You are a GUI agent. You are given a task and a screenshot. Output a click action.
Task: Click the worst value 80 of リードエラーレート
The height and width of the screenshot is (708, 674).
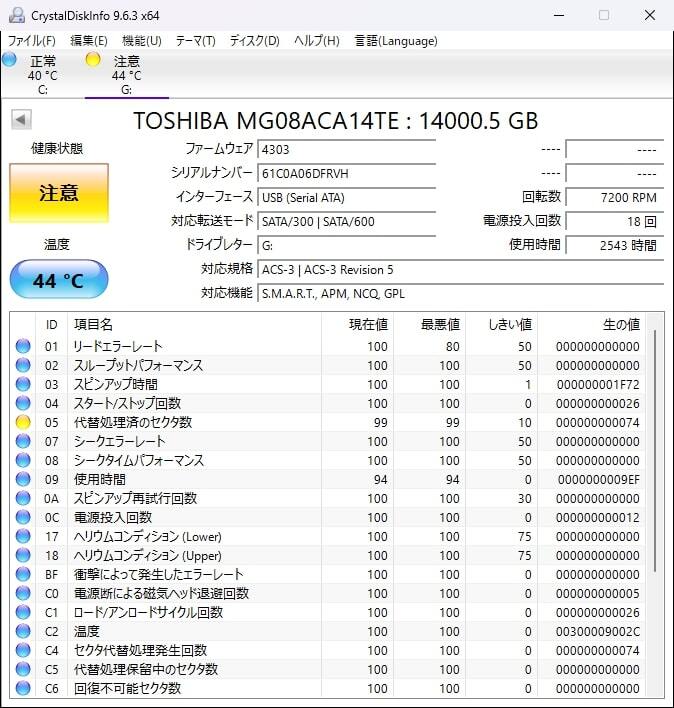(x=453, y=346)
